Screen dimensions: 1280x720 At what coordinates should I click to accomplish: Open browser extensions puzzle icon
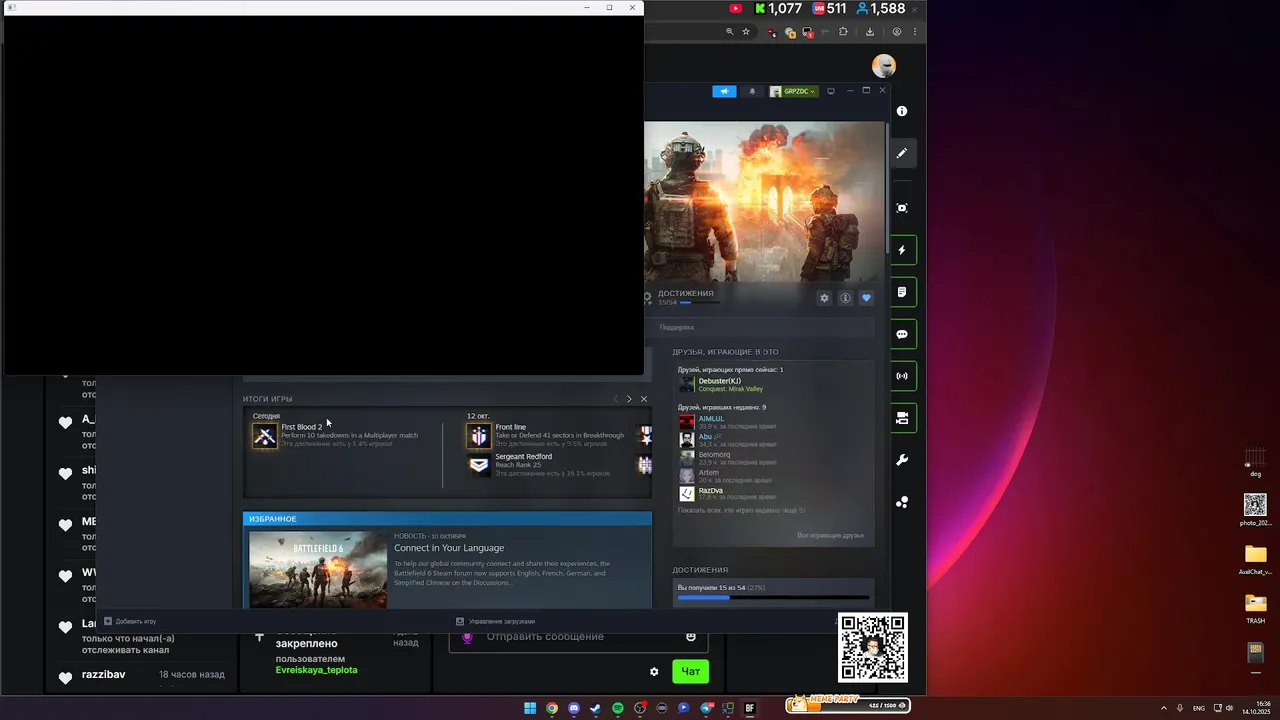[x=843, y=32]
